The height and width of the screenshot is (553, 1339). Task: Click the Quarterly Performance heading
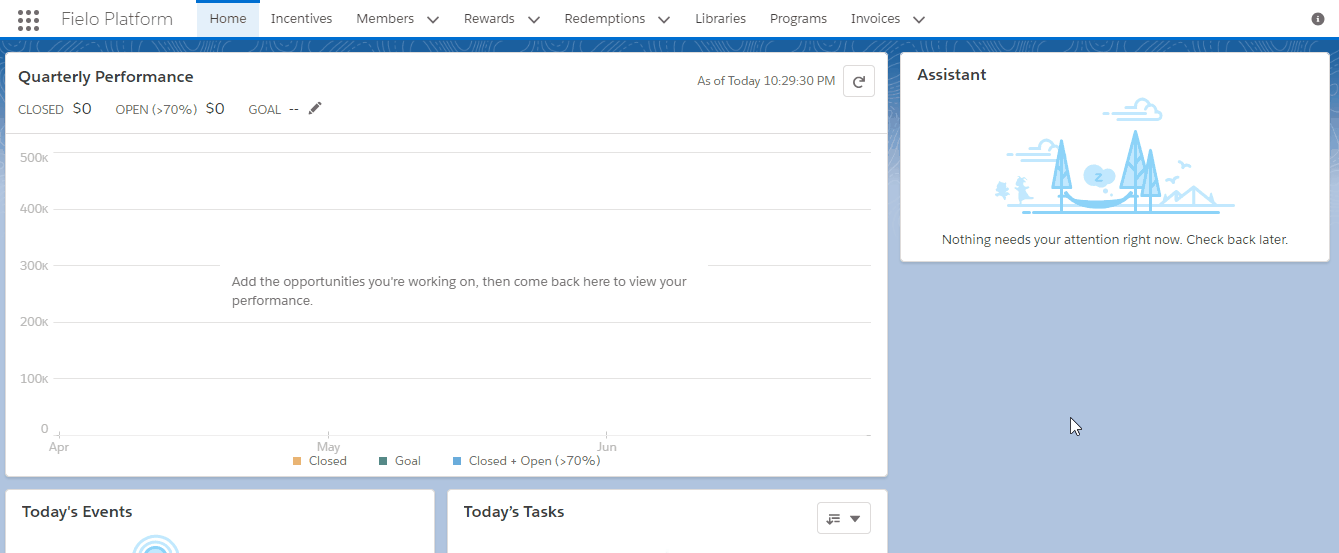[x=106, y=77]
